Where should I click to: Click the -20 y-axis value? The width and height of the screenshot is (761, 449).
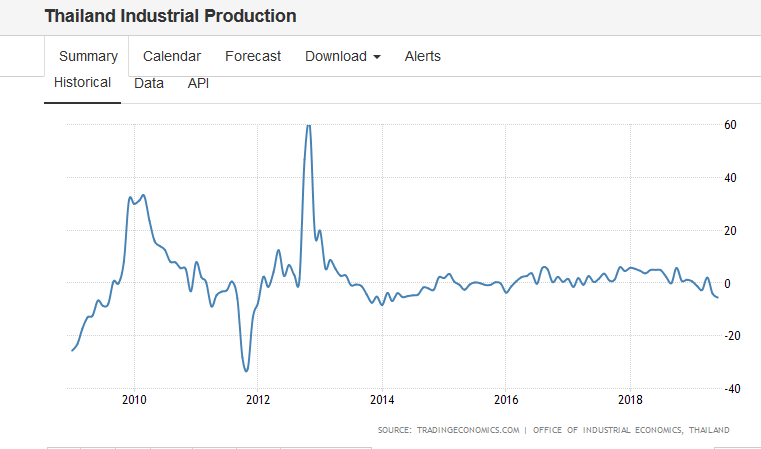[x=732, y=336]
